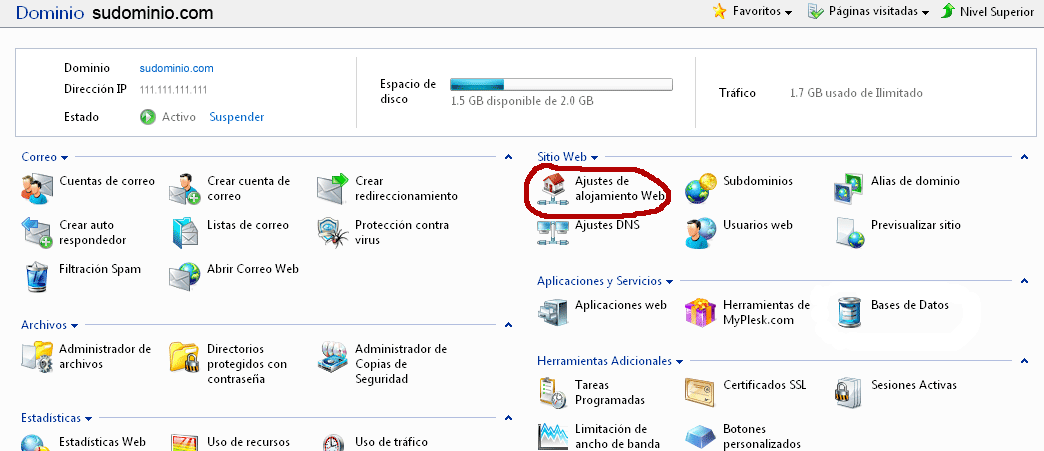Click the Bases de Datos cylinder icon

click(x=849, y=313)
